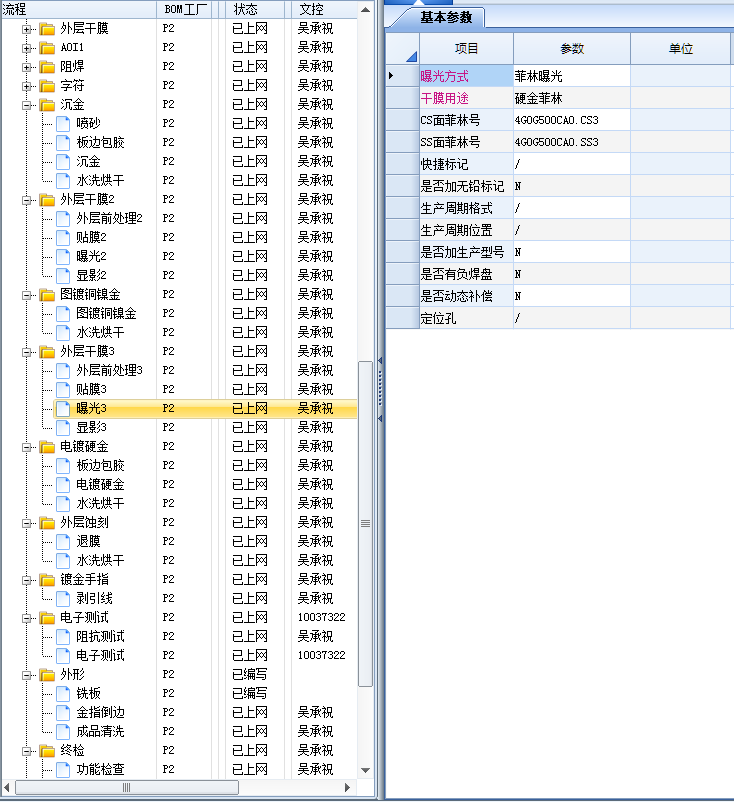Collapse the 外层干膜2 node
Image resolution: width=734 pixels, height=802 pixels.
pyautogui.click(x=26, y=200)
